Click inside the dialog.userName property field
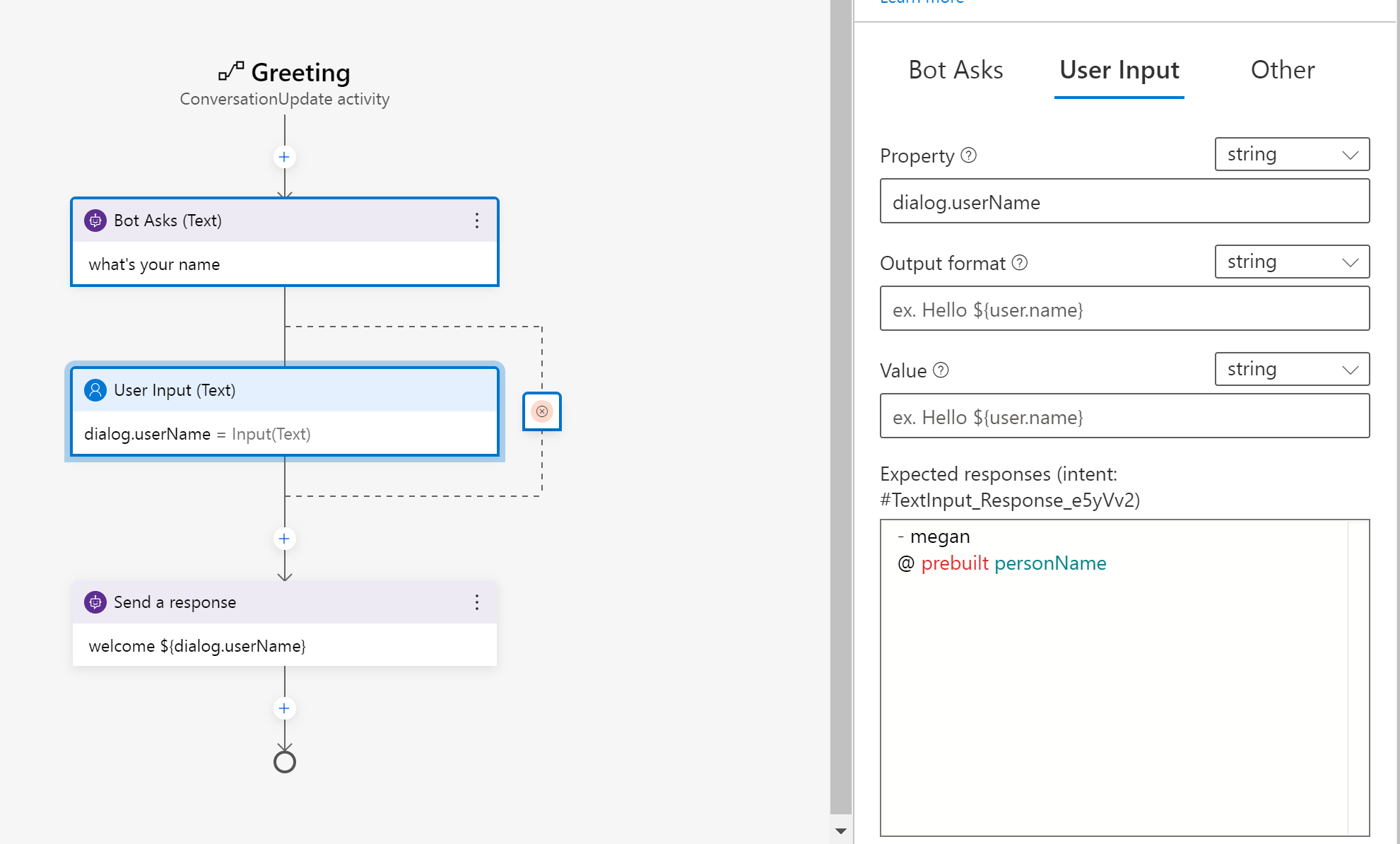The image size is (1400, 844). coord(1124,201)
